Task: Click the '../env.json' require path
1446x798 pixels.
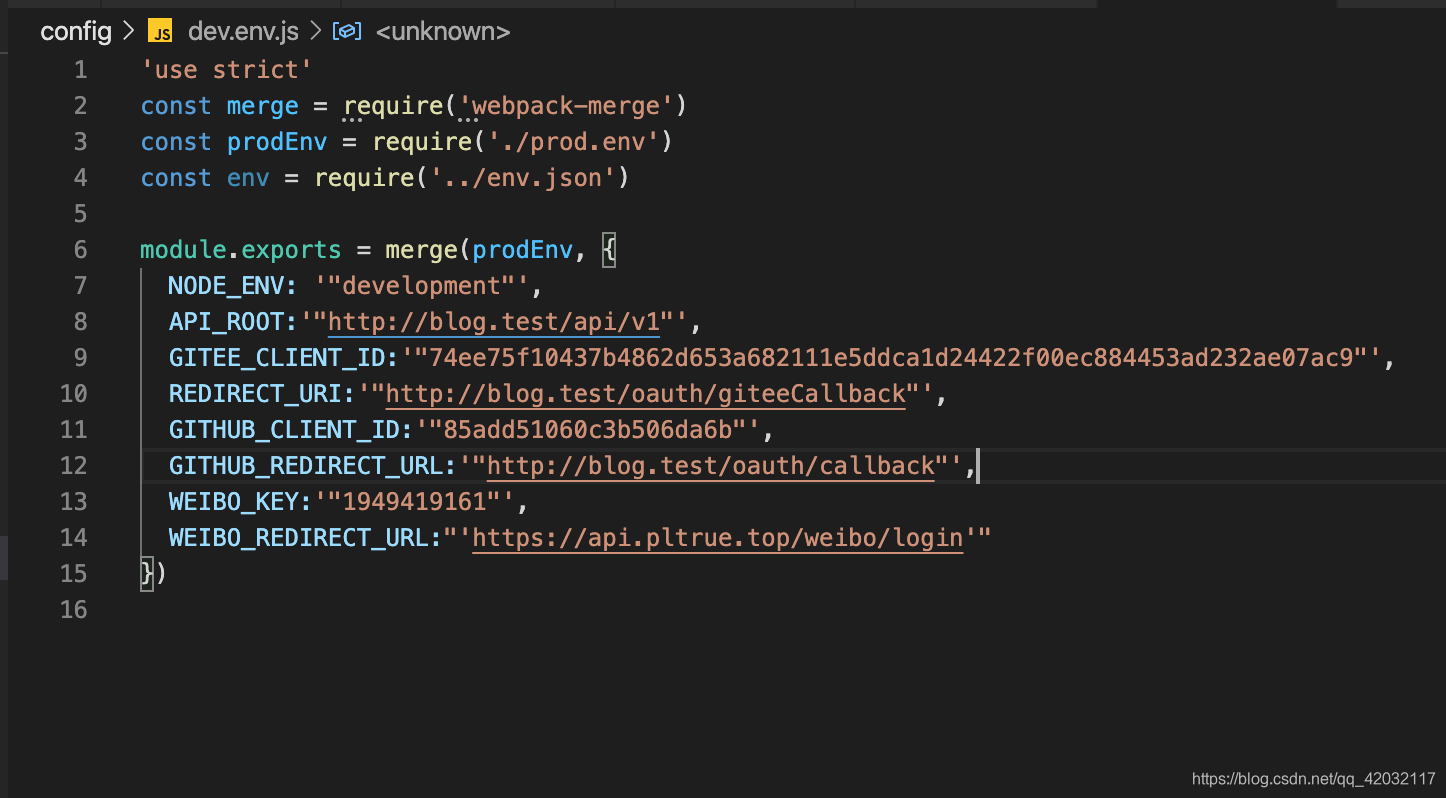Action: (x=523, y=178)
